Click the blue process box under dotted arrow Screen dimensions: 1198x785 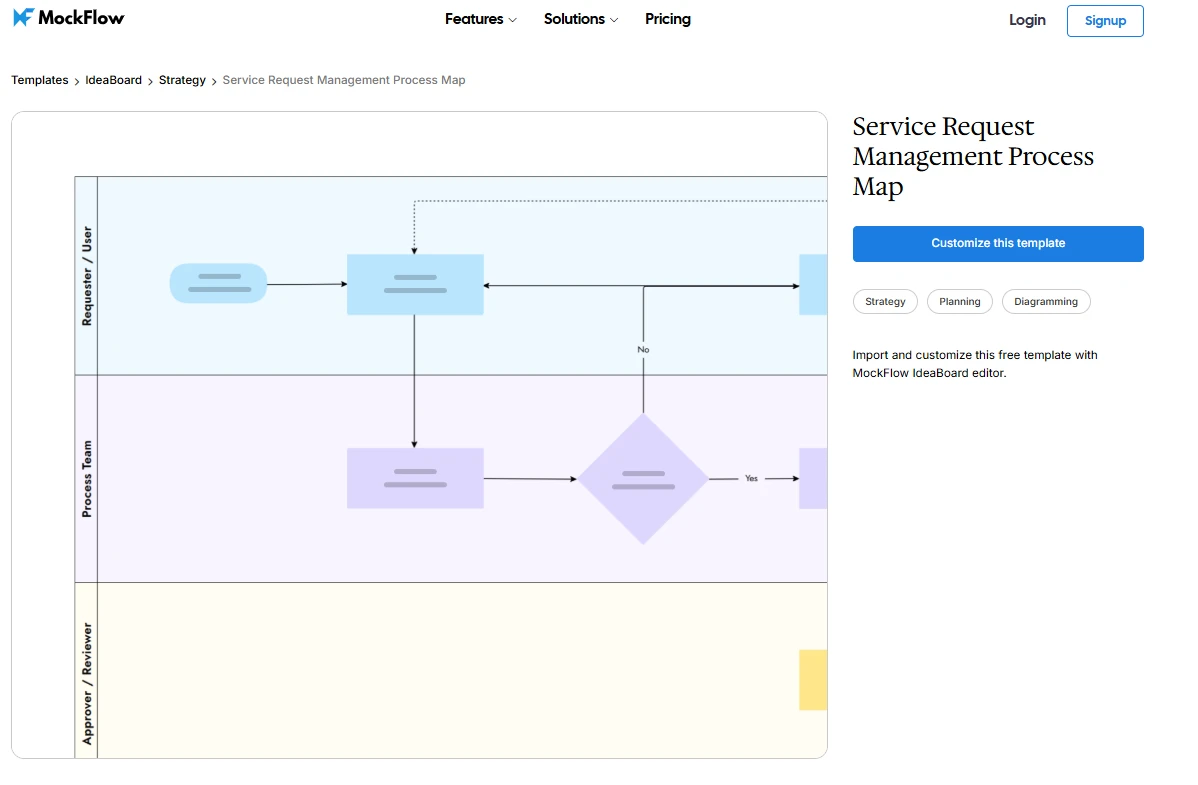click(415, 284)
